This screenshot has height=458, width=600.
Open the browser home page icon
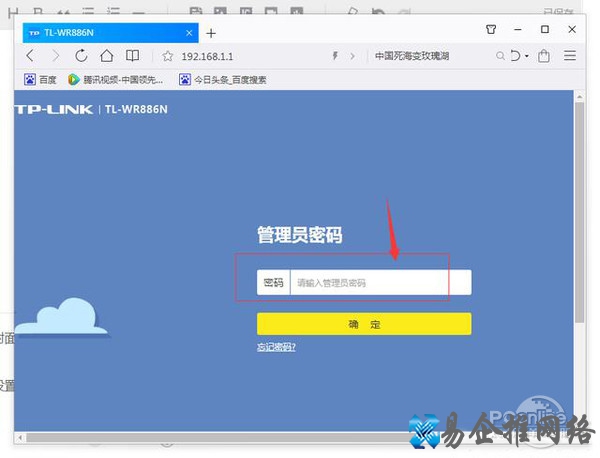(x=107, y=56)
